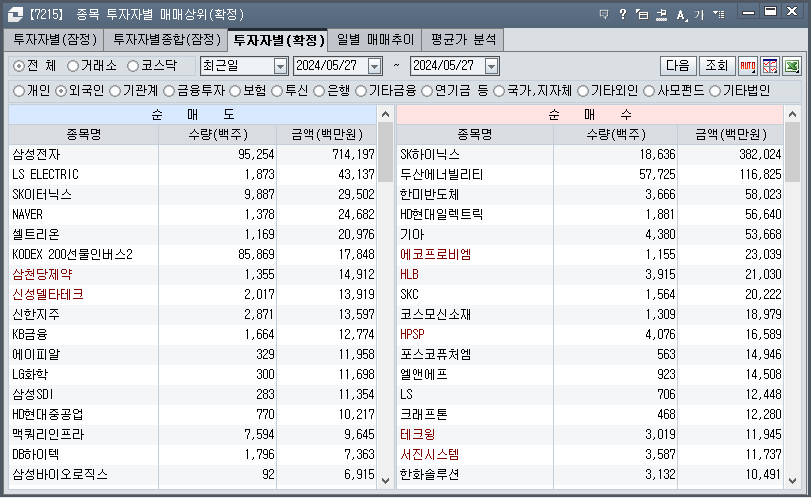811x498 pixels.
Task: Click the net sell list scrollbar thumb
Action: (385, 152)
